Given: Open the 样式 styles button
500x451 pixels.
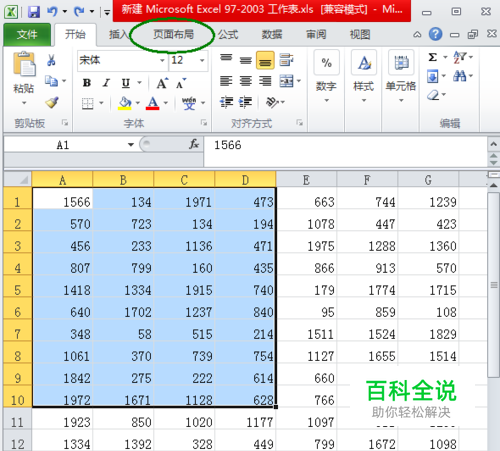Looking at the screenshot, I should click(x=364, y=76).
